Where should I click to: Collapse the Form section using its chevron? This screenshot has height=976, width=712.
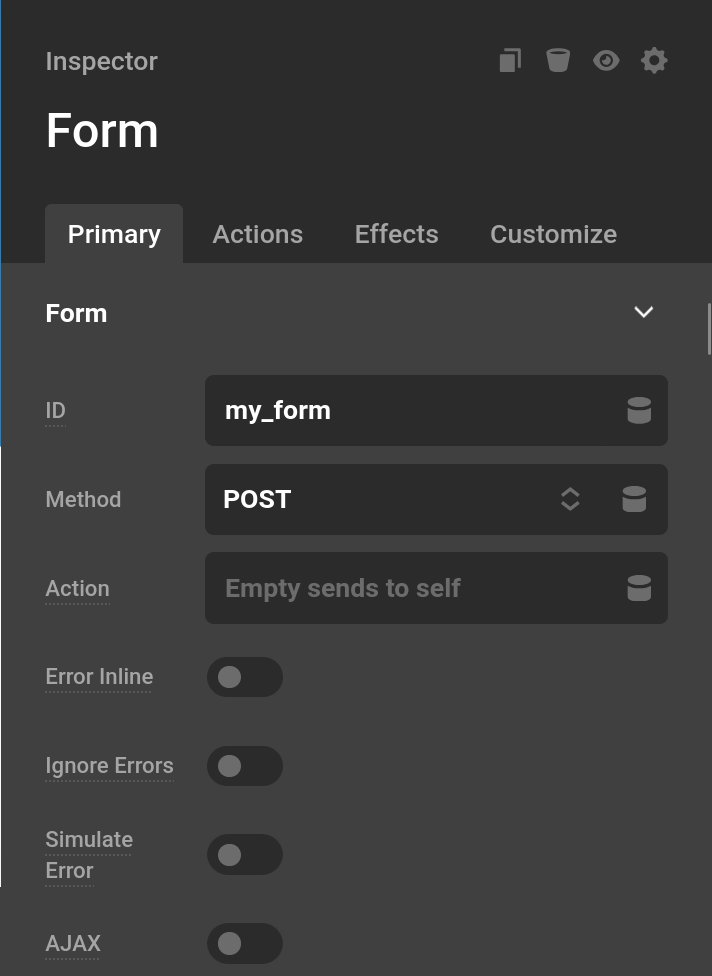644,312
